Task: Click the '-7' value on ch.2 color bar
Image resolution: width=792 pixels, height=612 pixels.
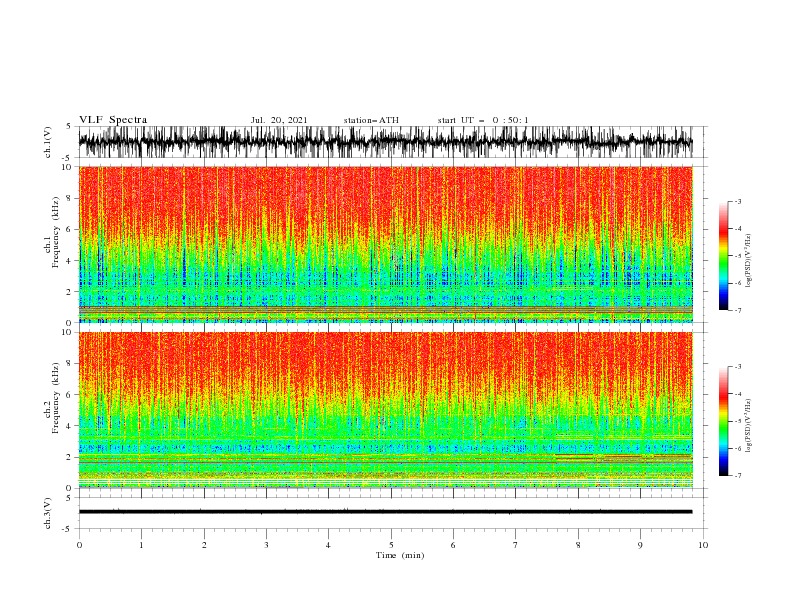Action: (737, 476)
